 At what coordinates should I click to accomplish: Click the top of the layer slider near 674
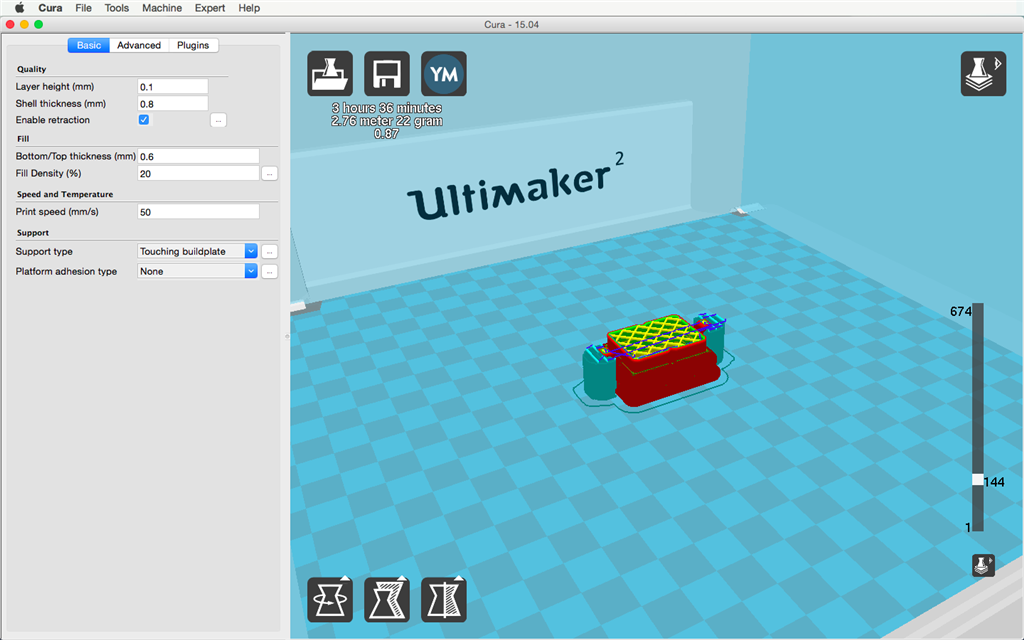pos(978,308)
